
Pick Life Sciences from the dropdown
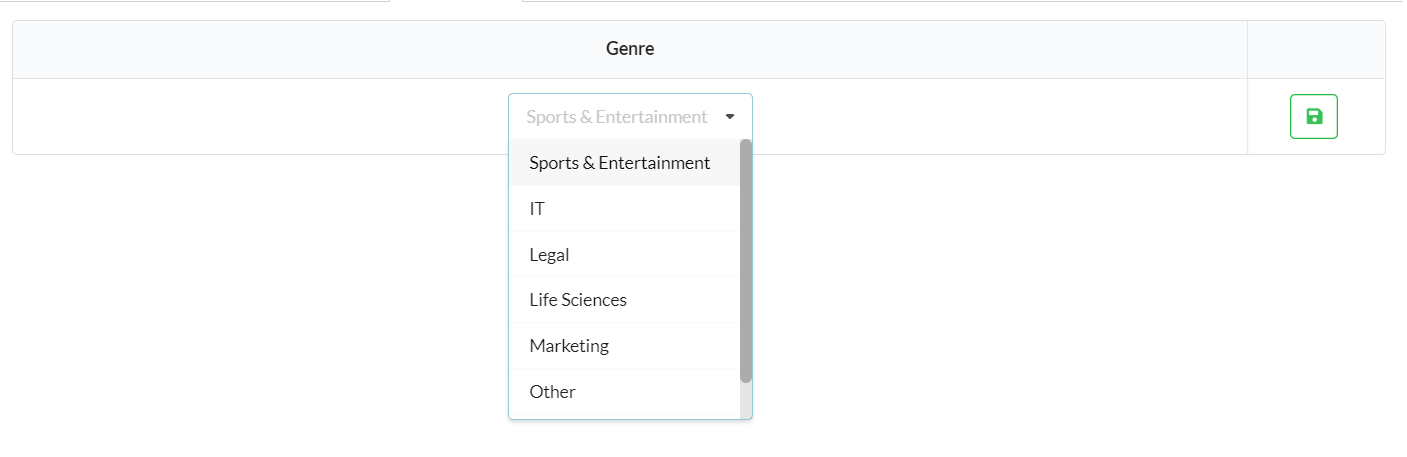pyautogui.click(x=624, y=300)
